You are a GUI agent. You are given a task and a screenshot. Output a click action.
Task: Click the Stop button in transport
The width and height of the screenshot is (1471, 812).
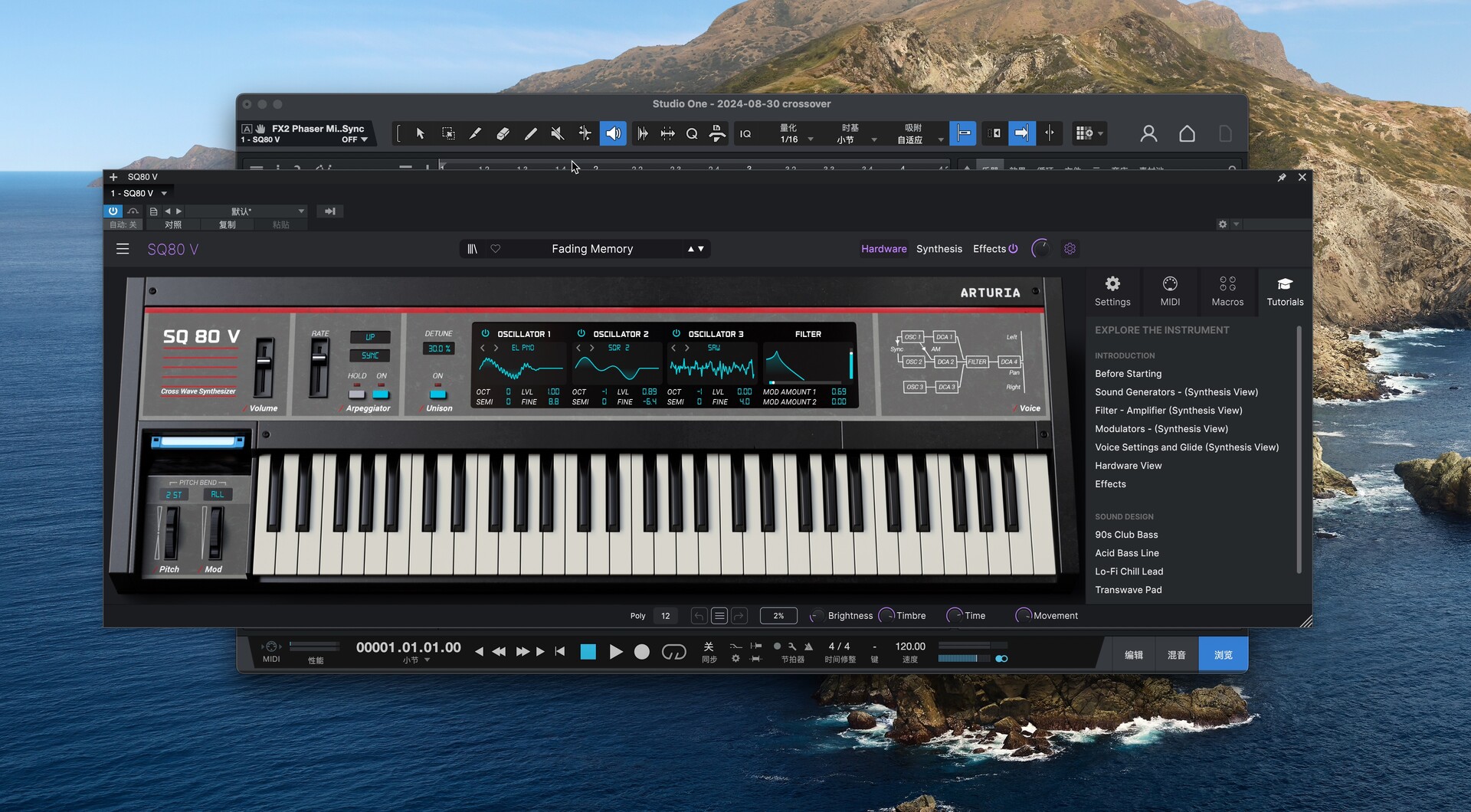(588, 652)
